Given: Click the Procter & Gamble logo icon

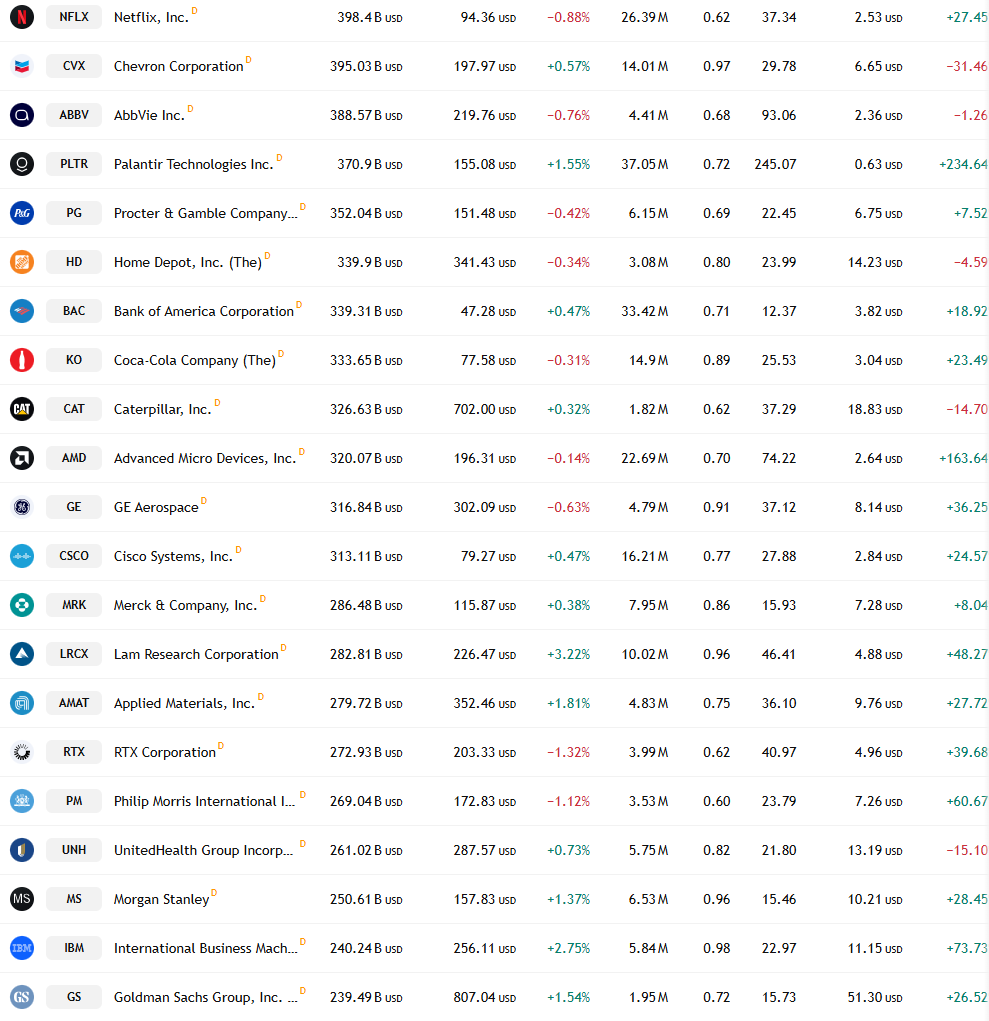Looking at the screenshot, I should pos(21,213).
